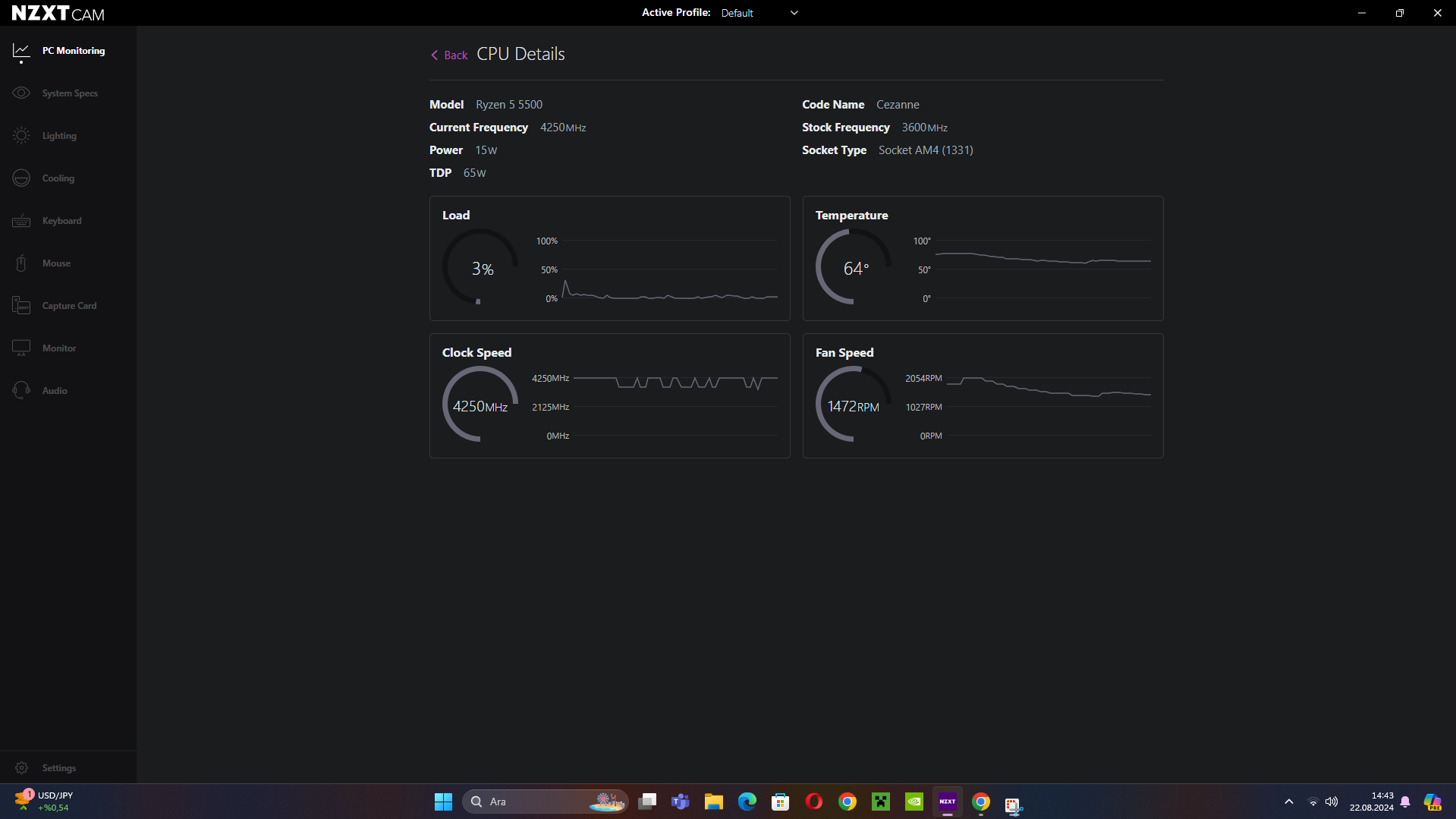Screen dimensions: 1456x819
Task: Click the NZXT CAM taskbar icon
Action: (x=948, y=802)
